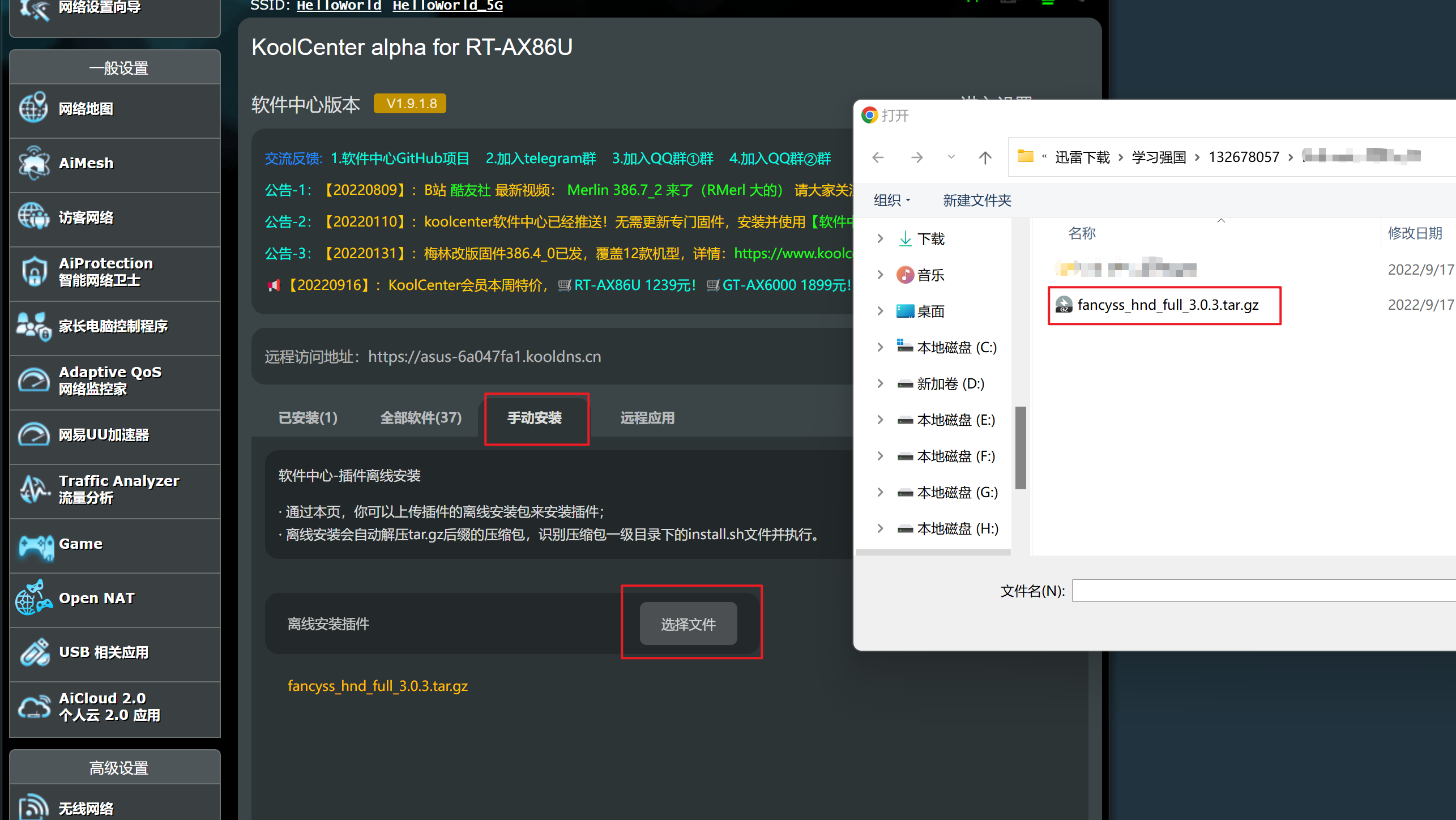The image size is (1456, 820).
Task: Expand the 本地磁盘 (H:) tree node
Action: 880,528
